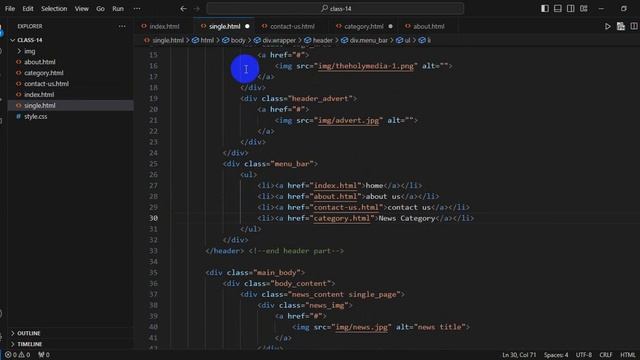This screenshot has width=640, height=360.
Task: Click line number 25 in the gutter
Action: [x=153, y=164]
